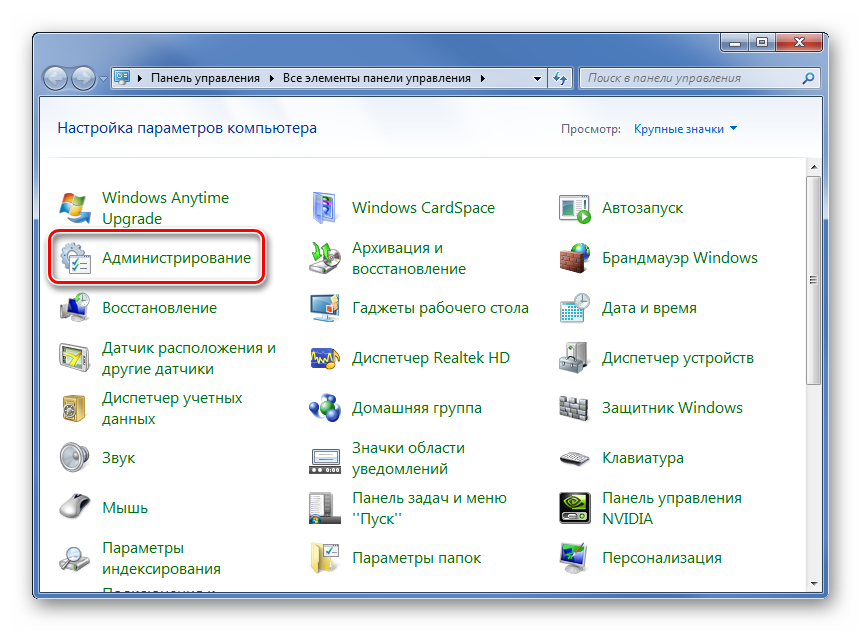Open the Windows CardSpace link
The width and height of the screenshot is (862, 632).
coord(423,208)
